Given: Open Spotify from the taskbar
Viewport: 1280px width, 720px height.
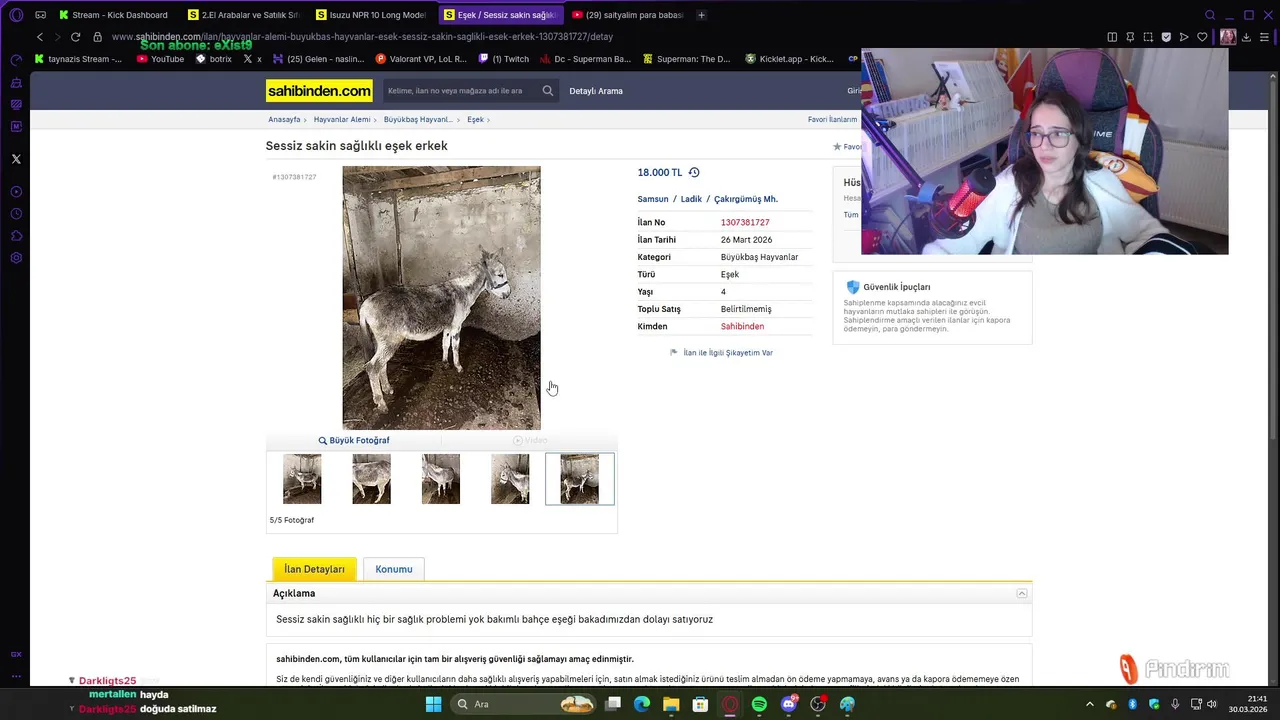Looking at the screenshot, I should pos(759,704).
